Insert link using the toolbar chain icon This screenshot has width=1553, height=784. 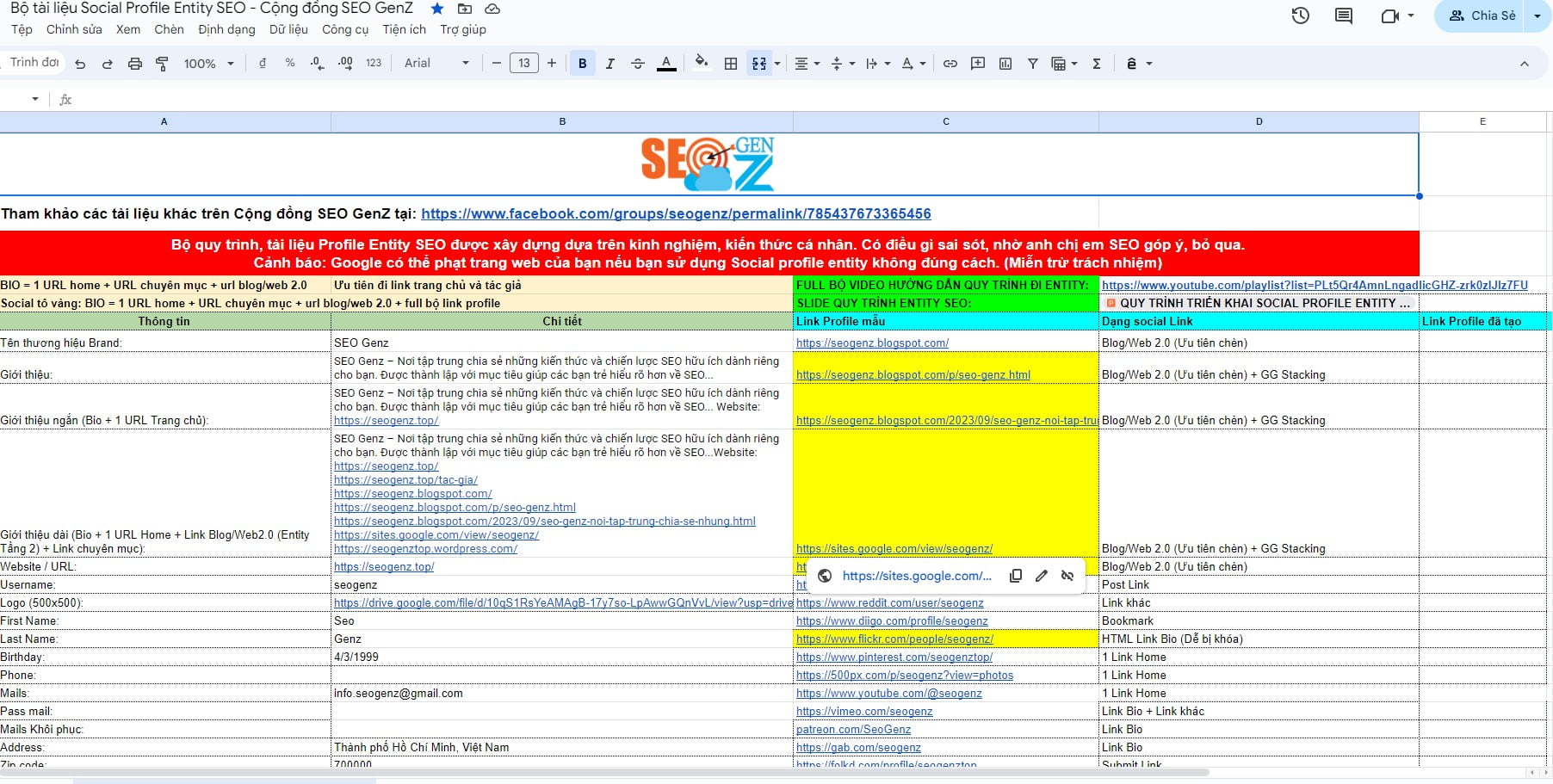click(x=950, y=64)
